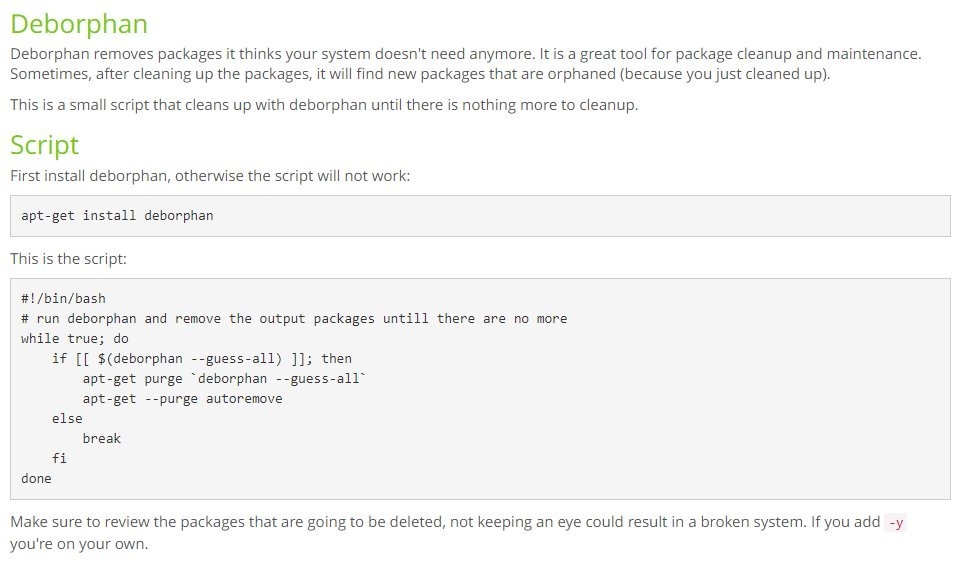This screenshot has width=965, height=565.
Task: Click the 'This is a small script' paragraph
Action: 323,105
